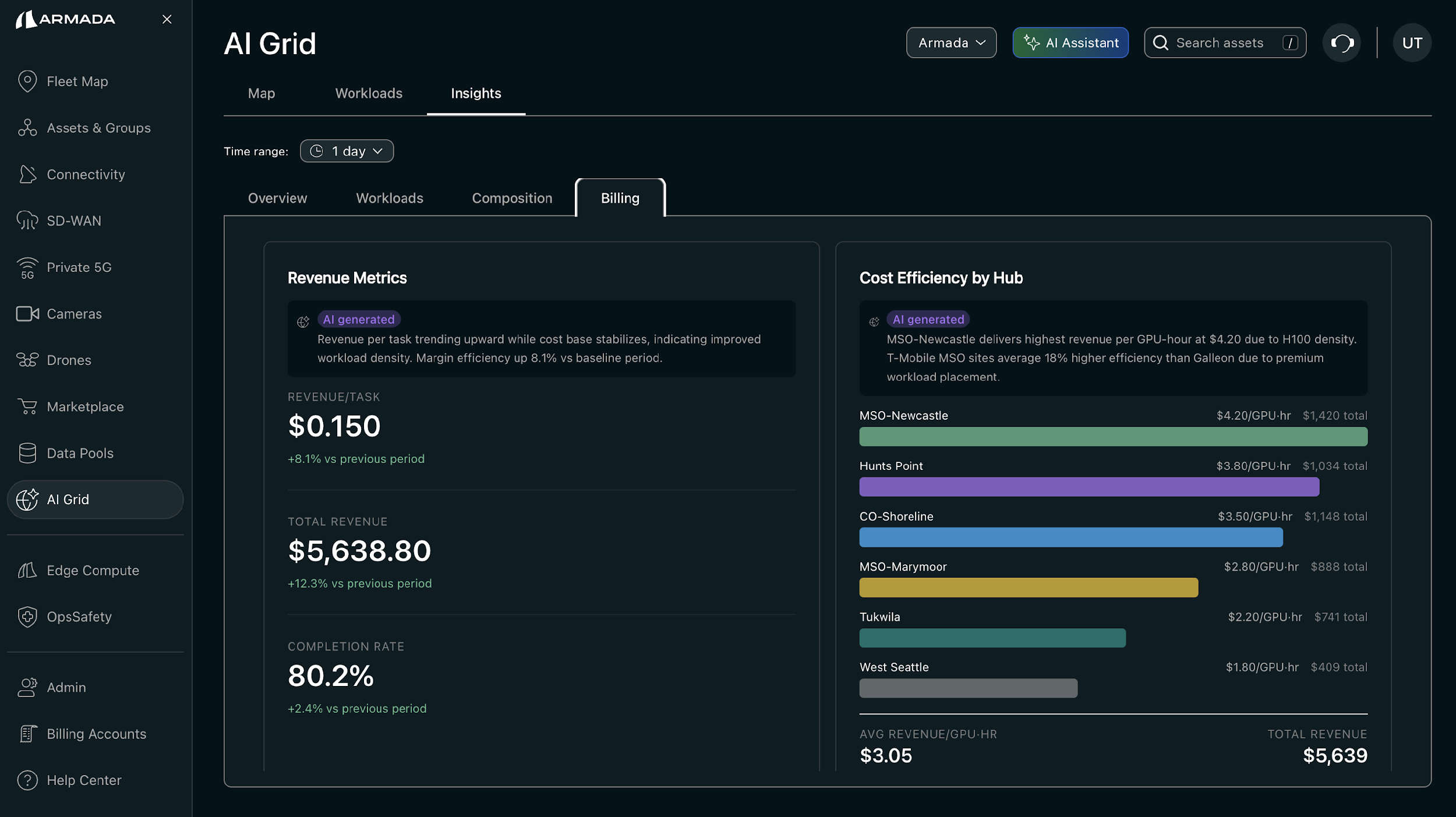Open Private 5G settings
The width and height of the screenshot is (1456, 817).
[79, 267]
